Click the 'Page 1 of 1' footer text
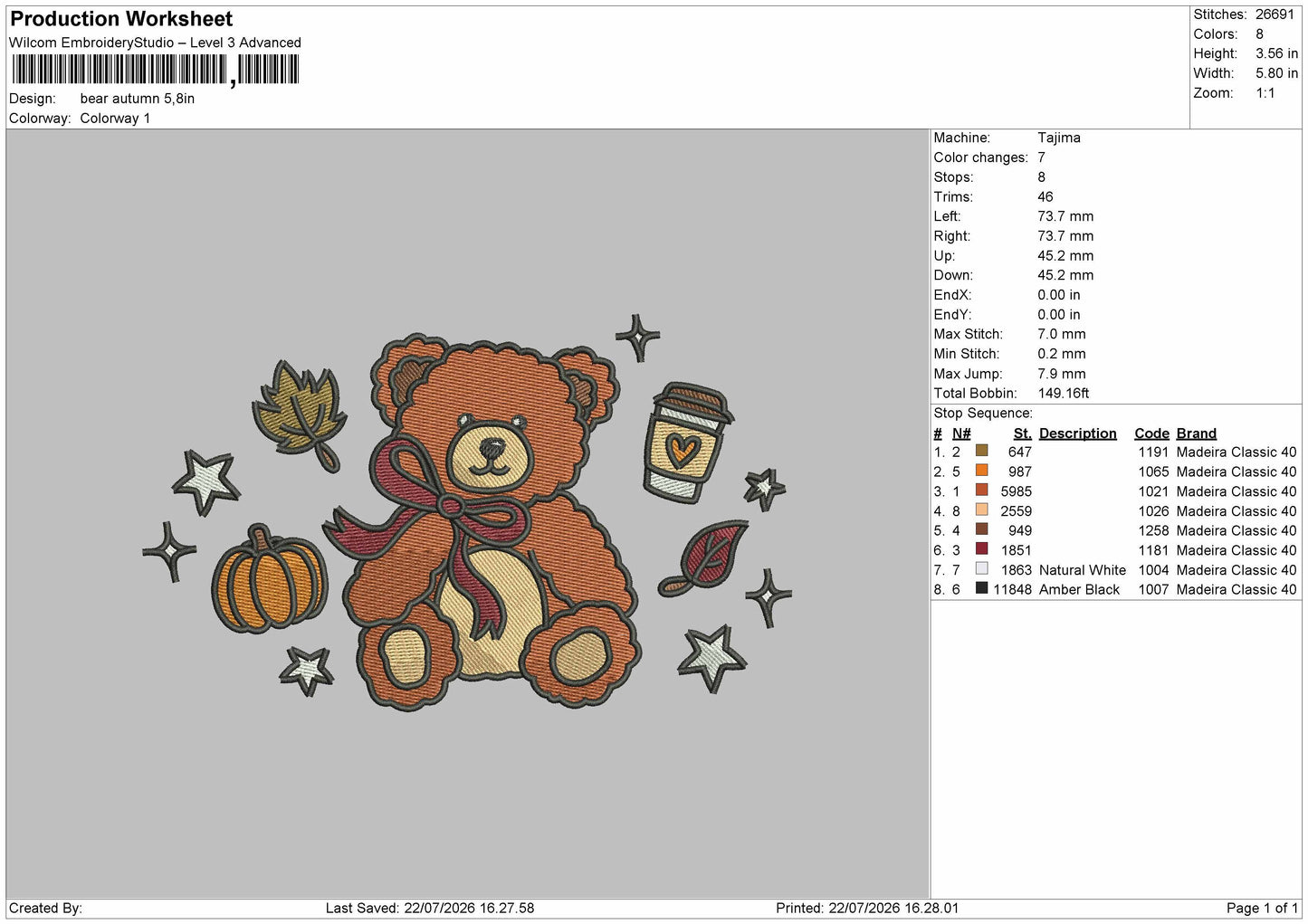The width and height of the screenshot is (1308, 924). pos(1262,908)
